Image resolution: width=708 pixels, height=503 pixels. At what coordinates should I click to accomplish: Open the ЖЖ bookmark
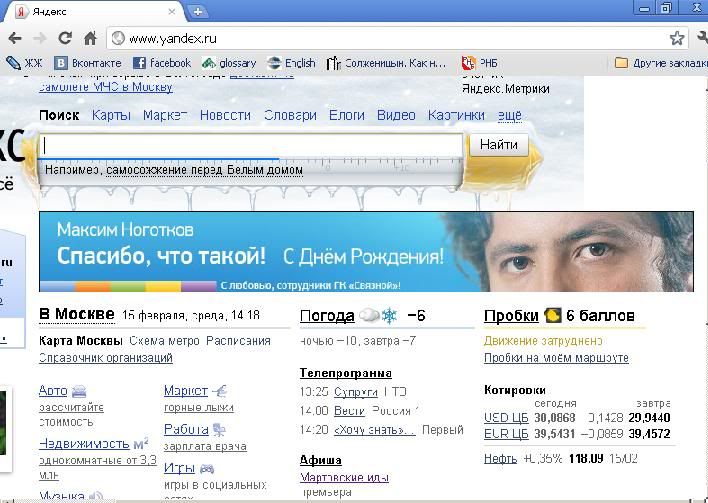point(24,63)
